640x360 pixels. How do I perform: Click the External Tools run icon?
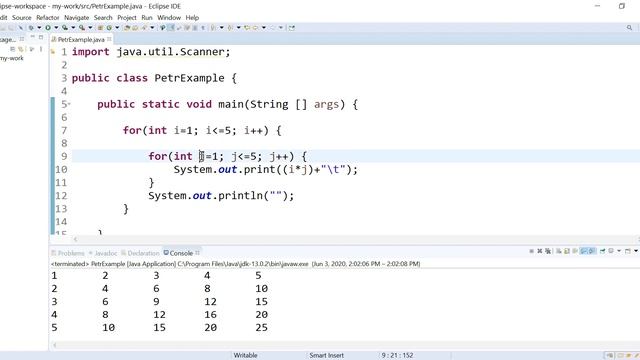82,28
